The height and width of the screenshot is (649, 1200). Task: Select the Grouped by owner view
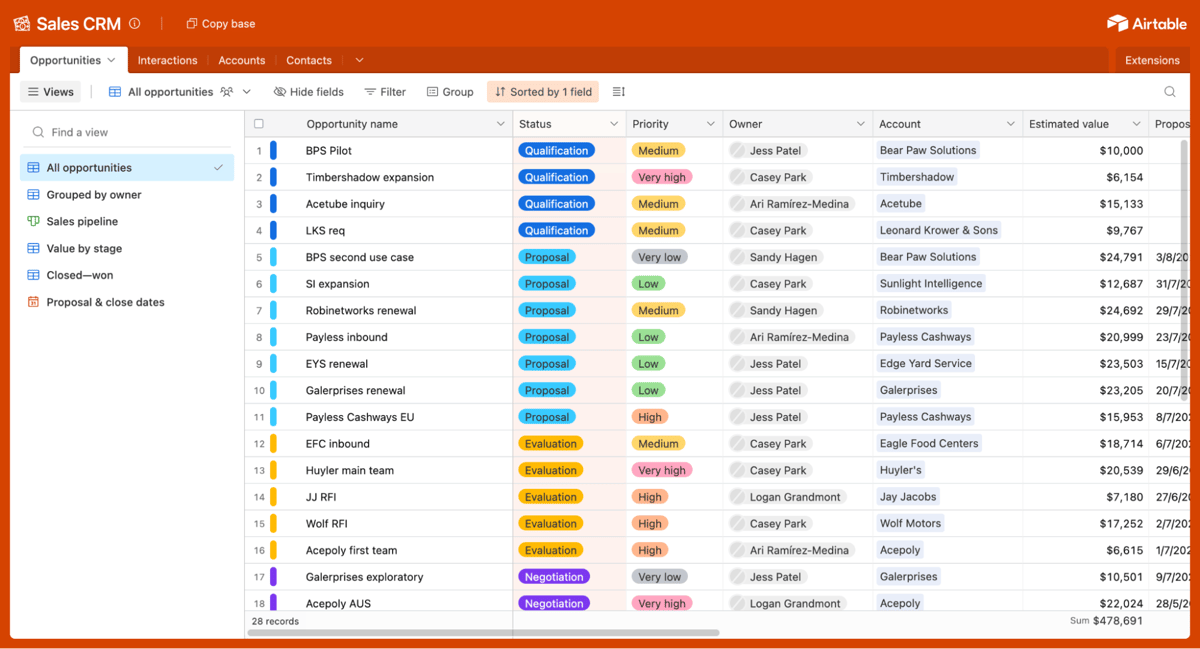click(127, 195)
